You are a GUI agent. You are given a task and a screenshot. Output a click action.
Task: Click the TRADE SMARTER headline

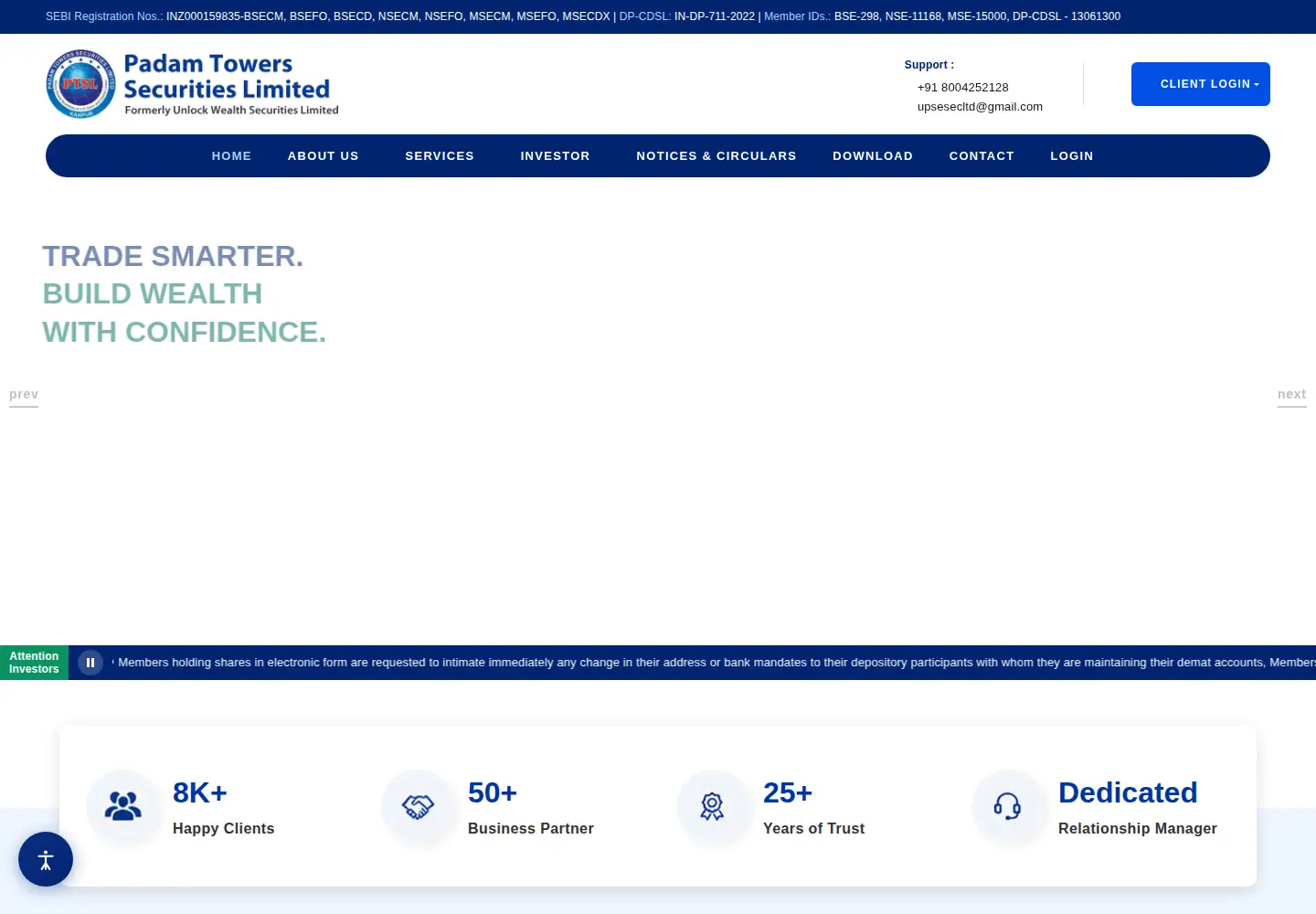[x=173, y=256]
